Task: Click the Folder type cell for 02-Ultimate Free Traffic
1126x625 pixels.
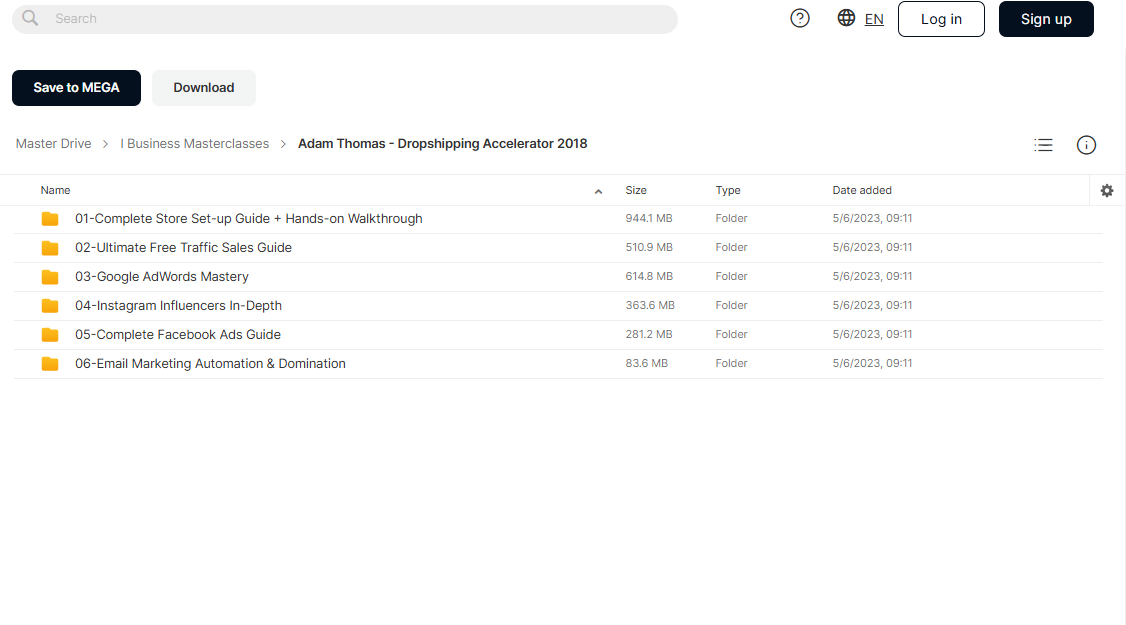Action: click(731, 247)
